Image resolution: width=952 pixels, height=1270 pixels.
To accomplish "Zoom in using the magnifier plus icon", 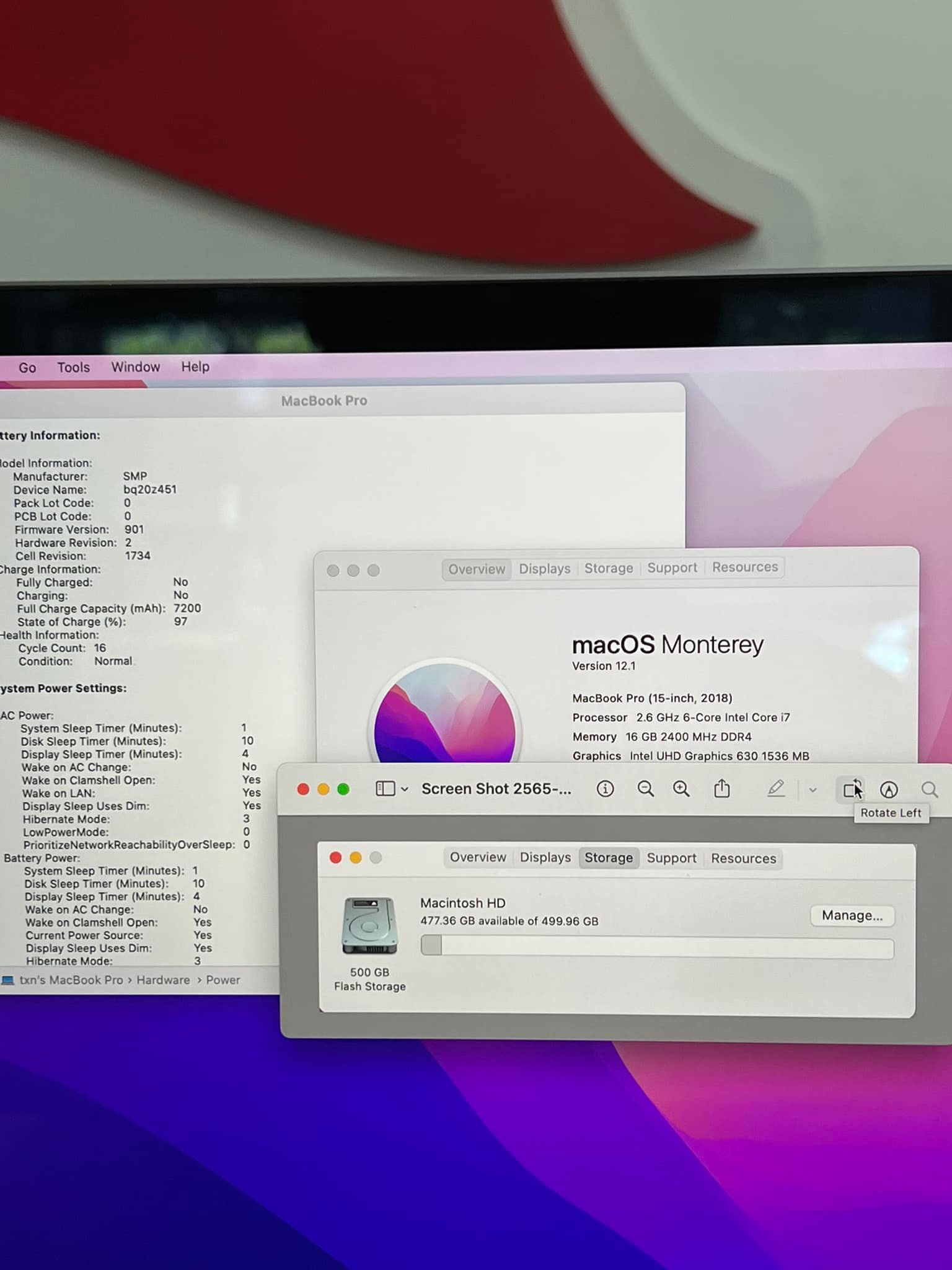I will coord(681,789).
